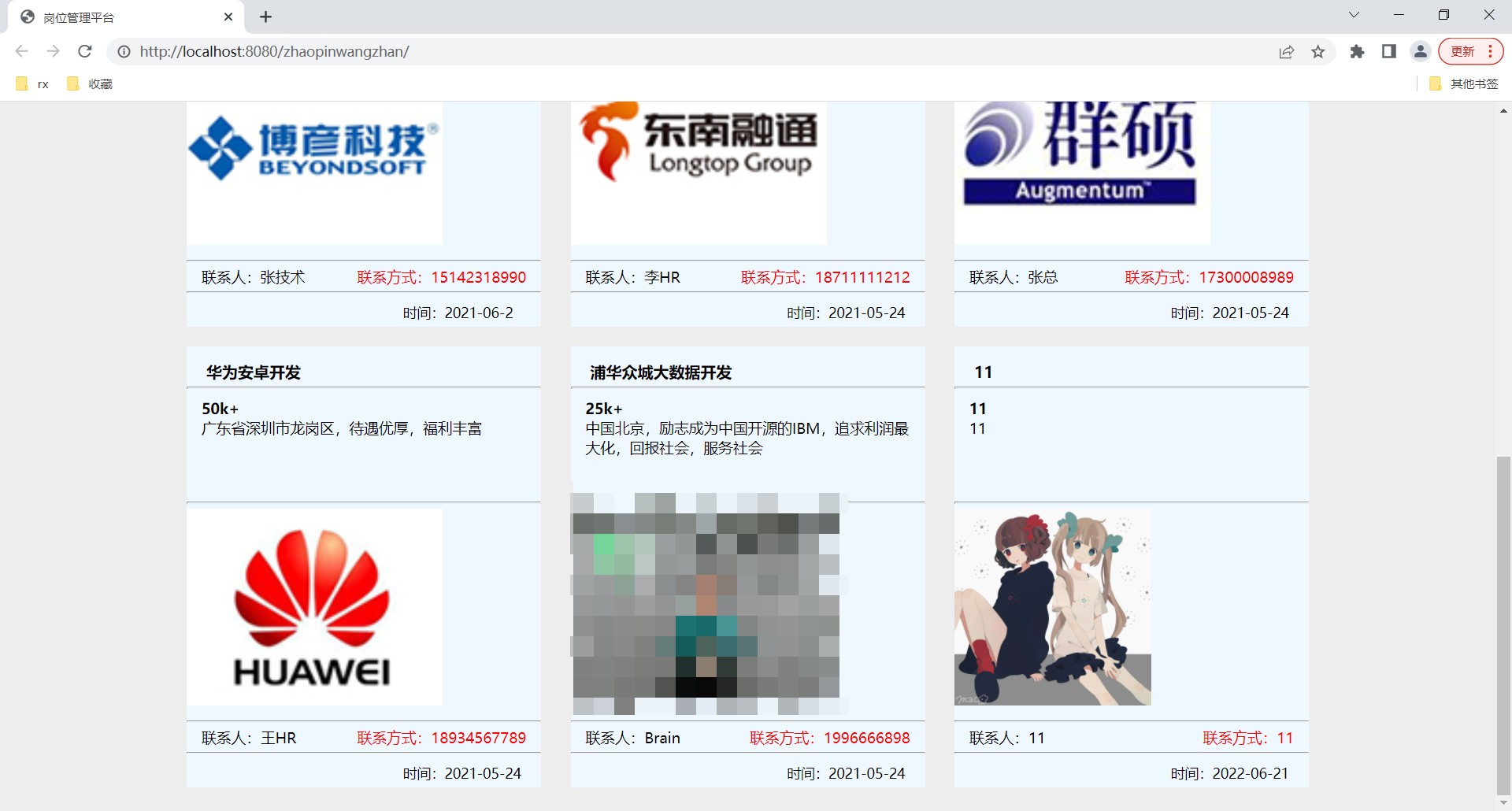Go back using the browser back arrow
Viewport: 1512px width, 811px height.
tap(21, 51)
